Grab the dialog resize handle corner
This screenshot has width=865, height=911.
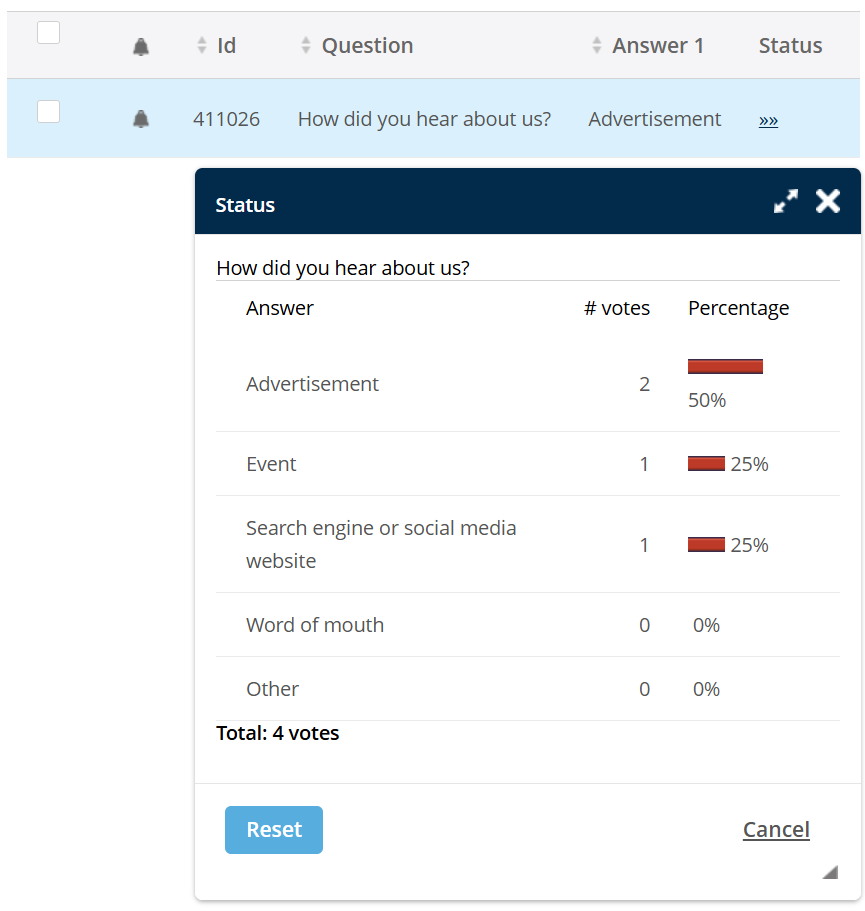pyautogui.click(x=831, y=872)
